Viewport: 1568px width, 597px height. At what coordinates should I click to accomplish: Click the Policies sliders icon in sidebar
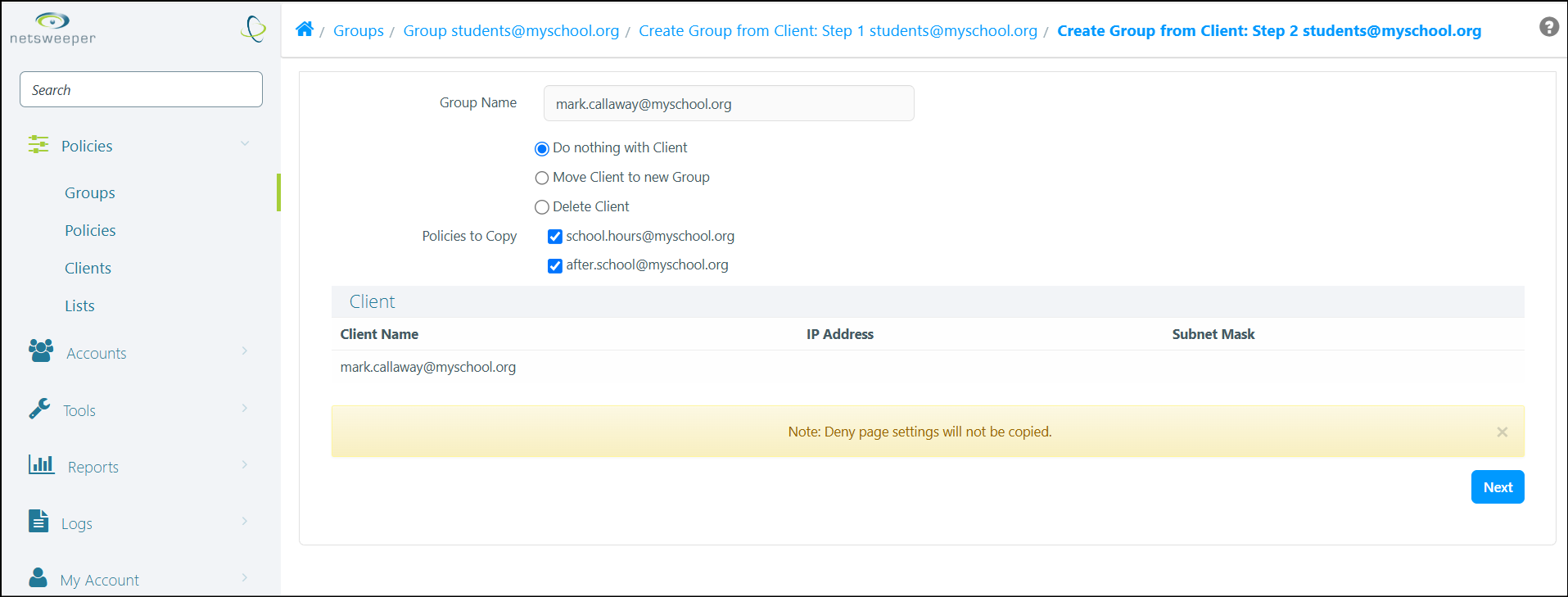pos(38,145)
